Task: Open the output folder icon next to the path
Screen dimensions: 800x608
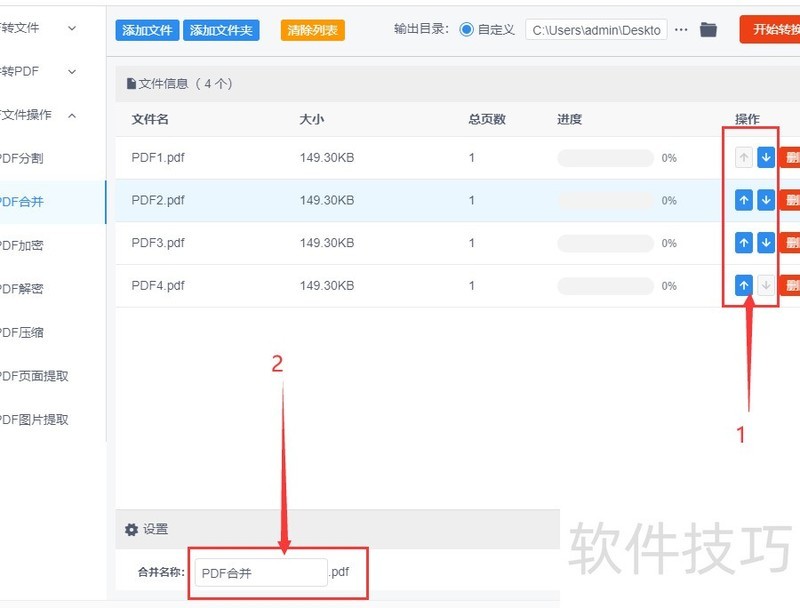Action: (709, 29)
